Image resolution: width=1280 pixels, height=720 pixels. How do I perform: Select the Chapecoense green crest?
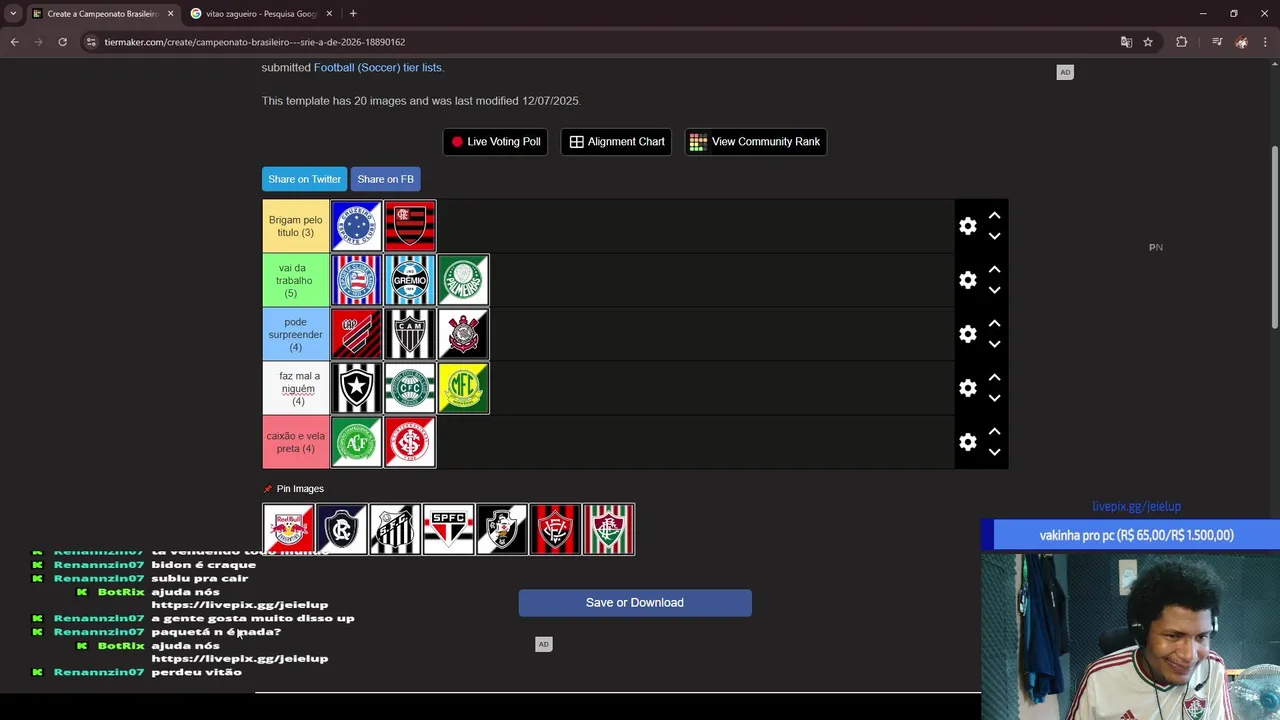pyautogui.click(x=357, y=442)
